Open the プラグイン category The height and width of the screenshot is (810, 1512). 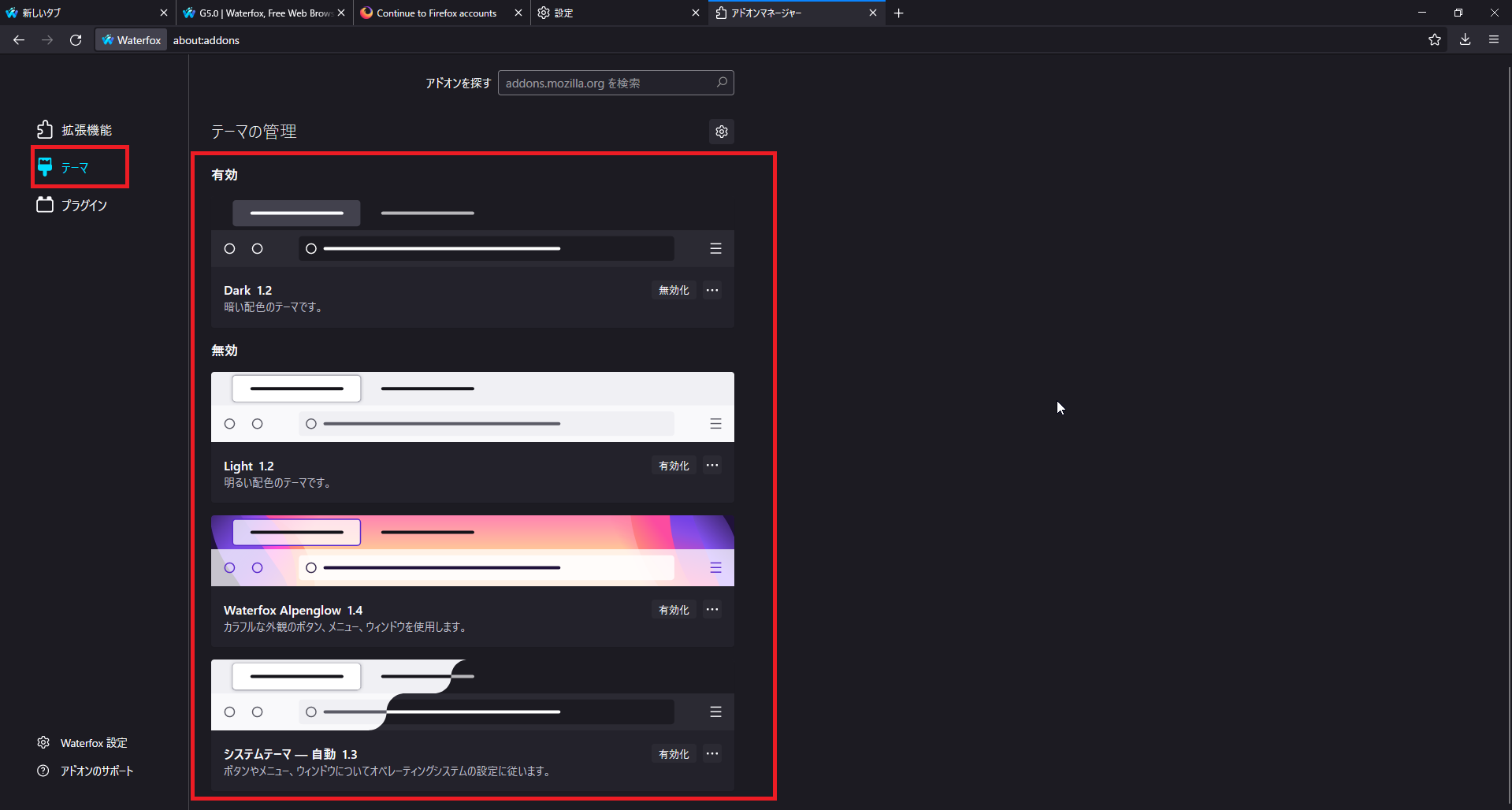click(x=72, y=205)
